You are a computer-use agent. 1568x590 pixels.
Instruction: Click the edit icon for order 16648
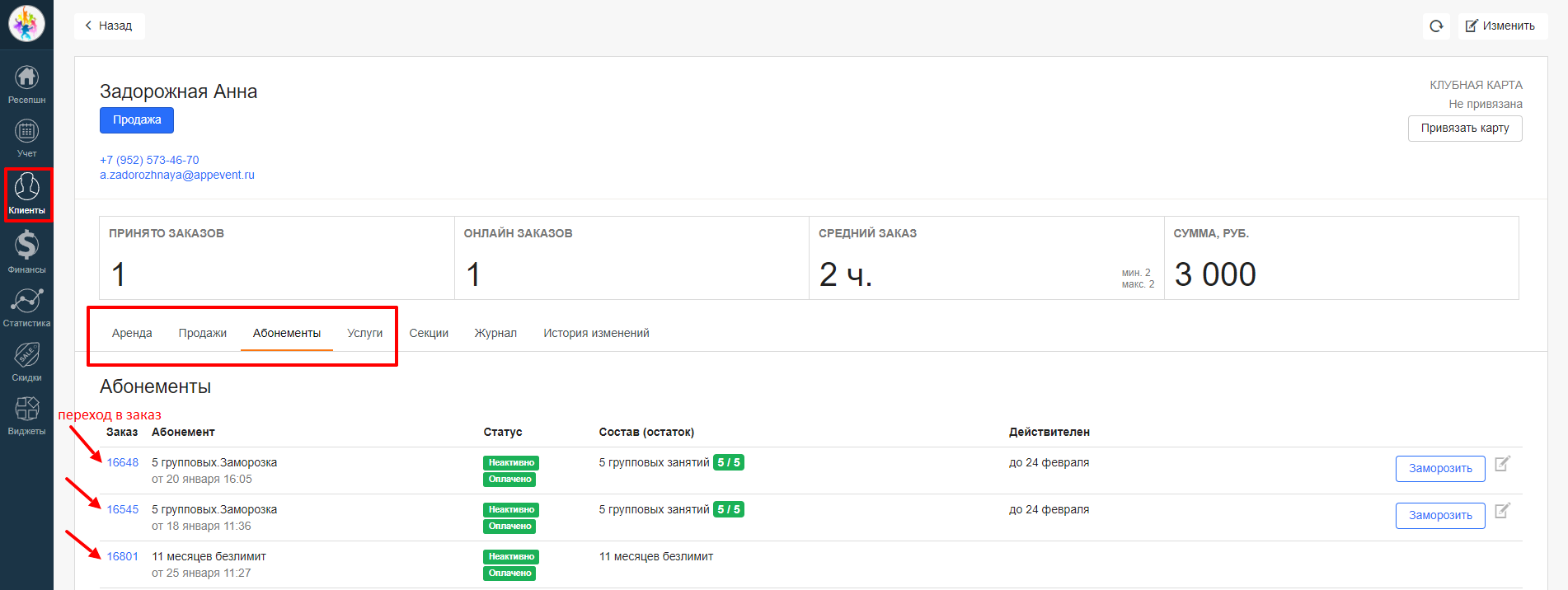pos(1502,464)
